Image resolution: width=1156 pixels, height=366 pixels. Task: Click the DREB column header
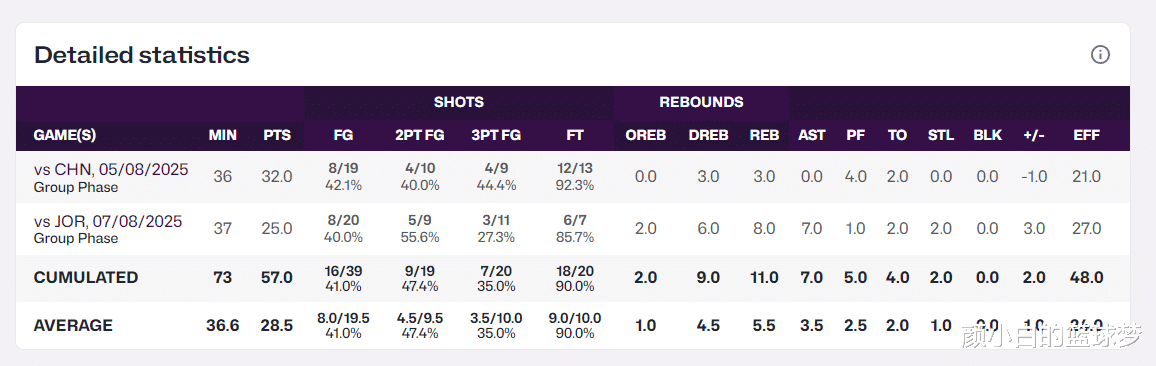point(708,136)
